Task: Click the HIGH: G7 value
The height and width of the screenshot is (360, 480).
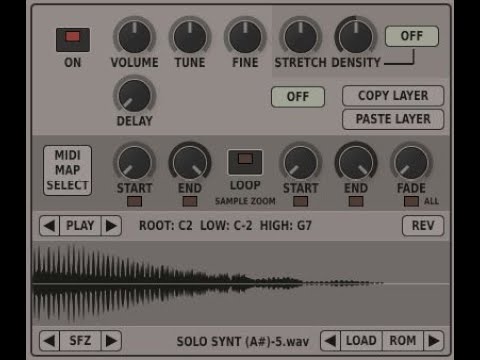Action: coord(286,226)
